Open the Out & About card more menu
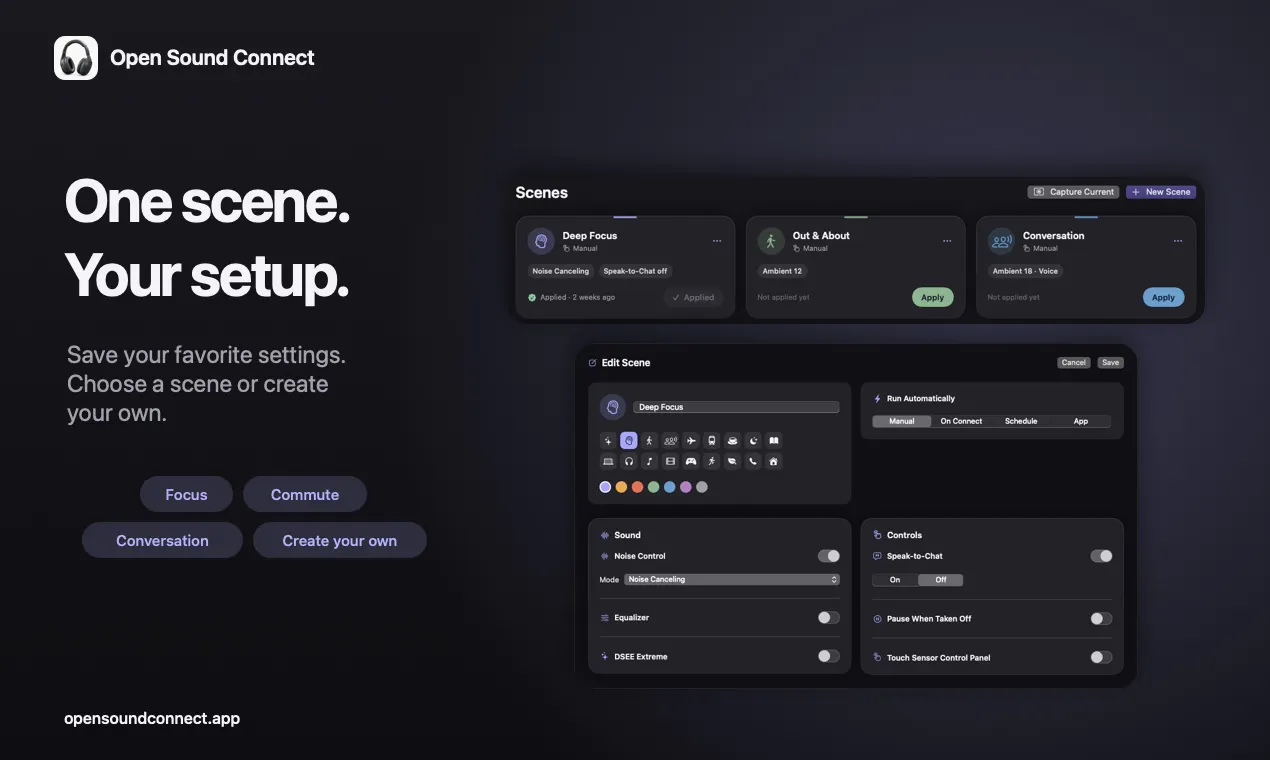This screenshot has width=1270, height=760. pos(947,241)
